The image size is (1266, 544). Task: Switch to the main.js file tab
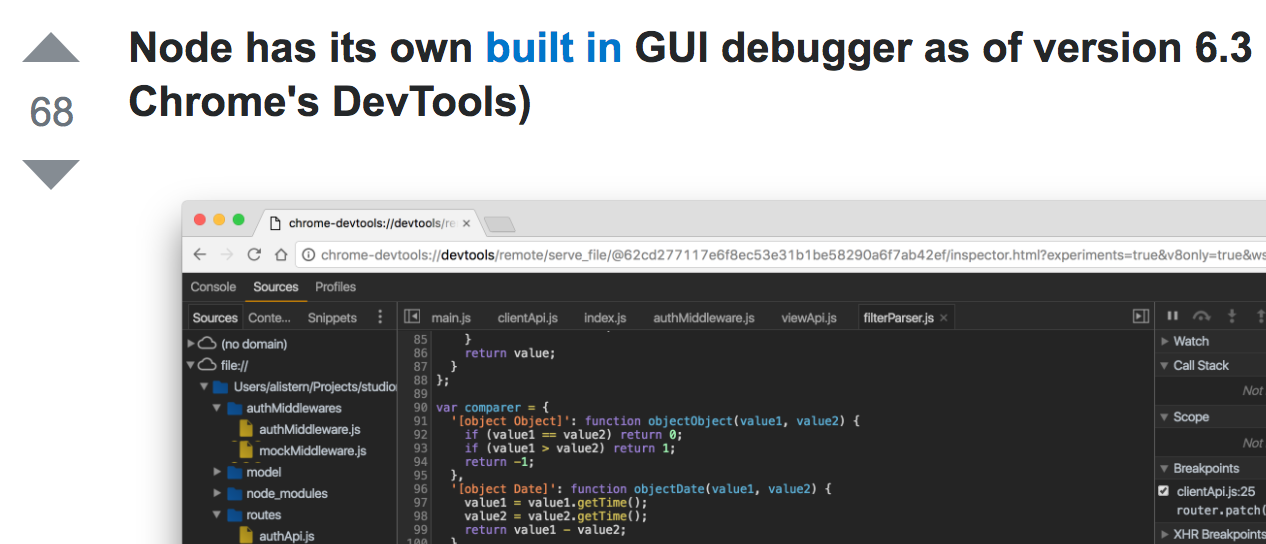coord(451,317)
